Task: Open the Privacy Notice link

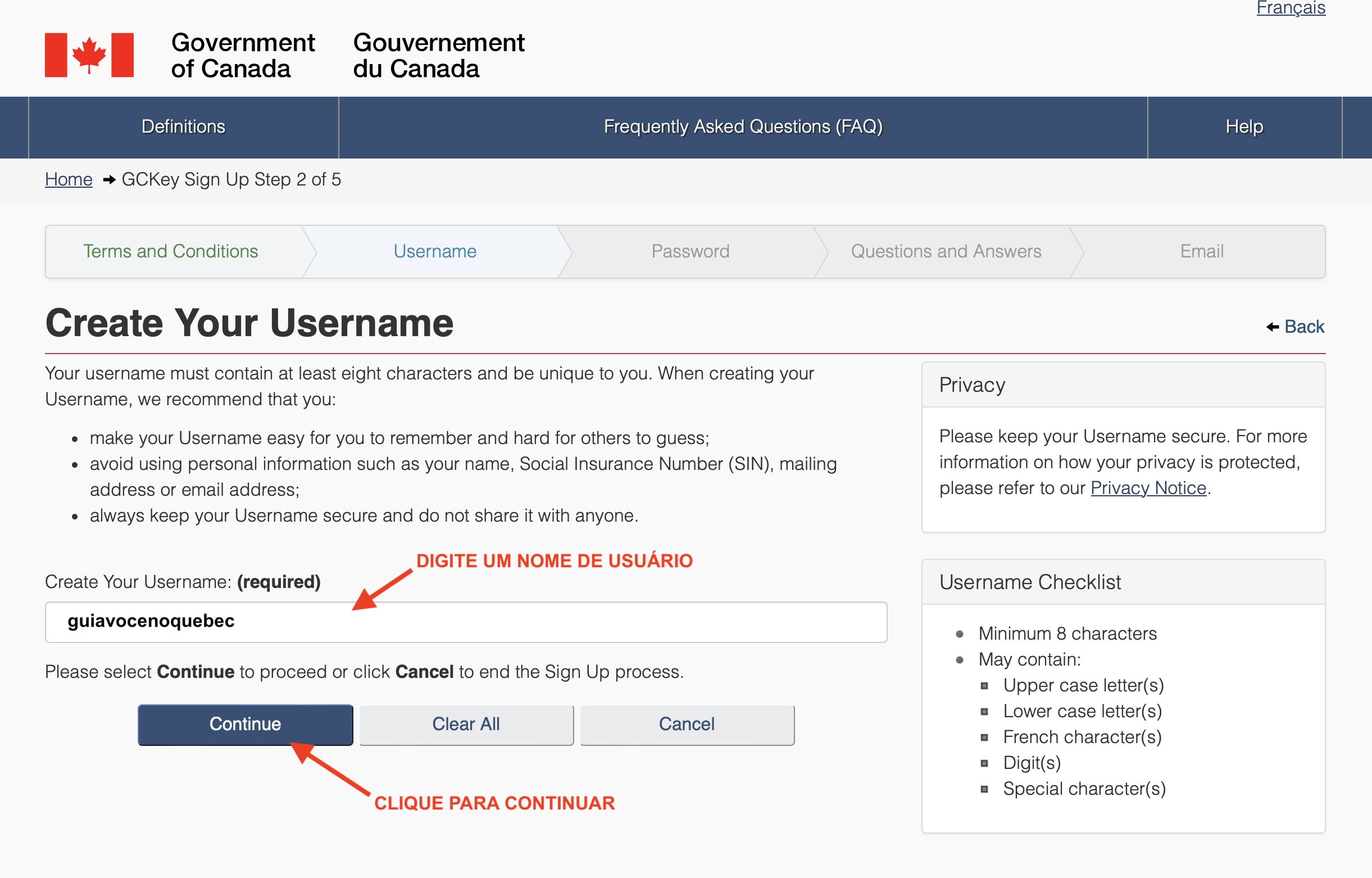Action: [1147, 488]
